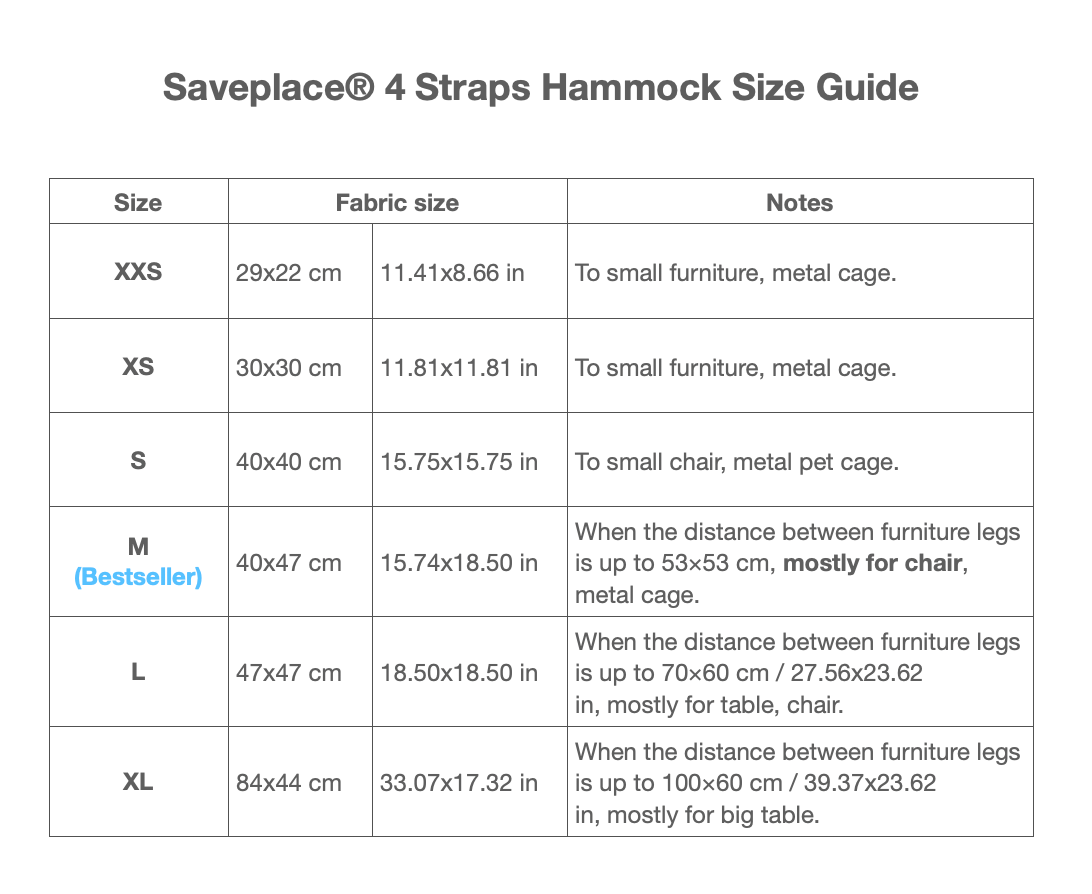Screen dimensions: 1092x894
Task: Click the 15.74x18.50 in cell
Action: tap(459, 563)
